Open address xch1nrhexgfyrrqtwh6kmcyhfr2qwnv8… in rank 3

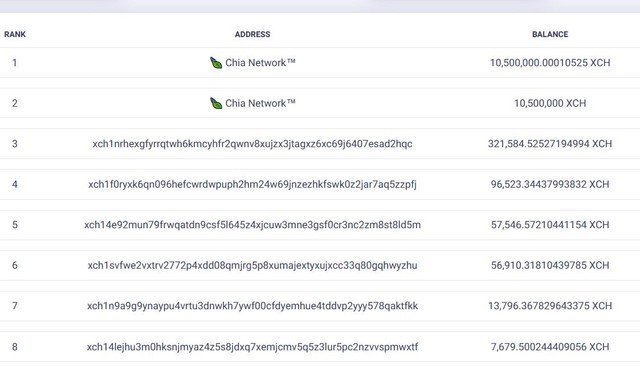pos(252,144)
